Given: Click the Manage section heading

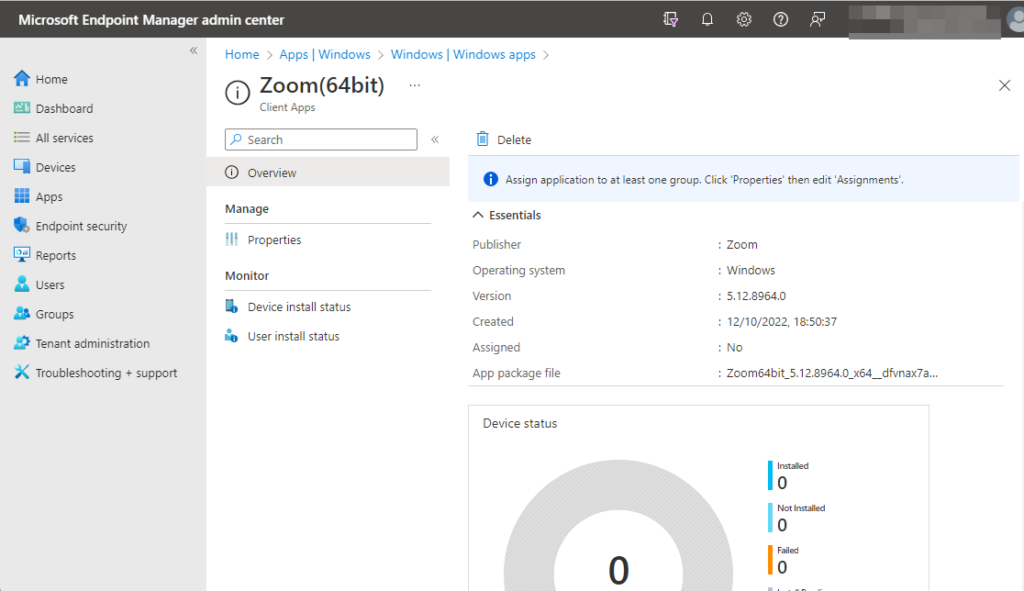Looking at the screenshot, I should 247,208.
